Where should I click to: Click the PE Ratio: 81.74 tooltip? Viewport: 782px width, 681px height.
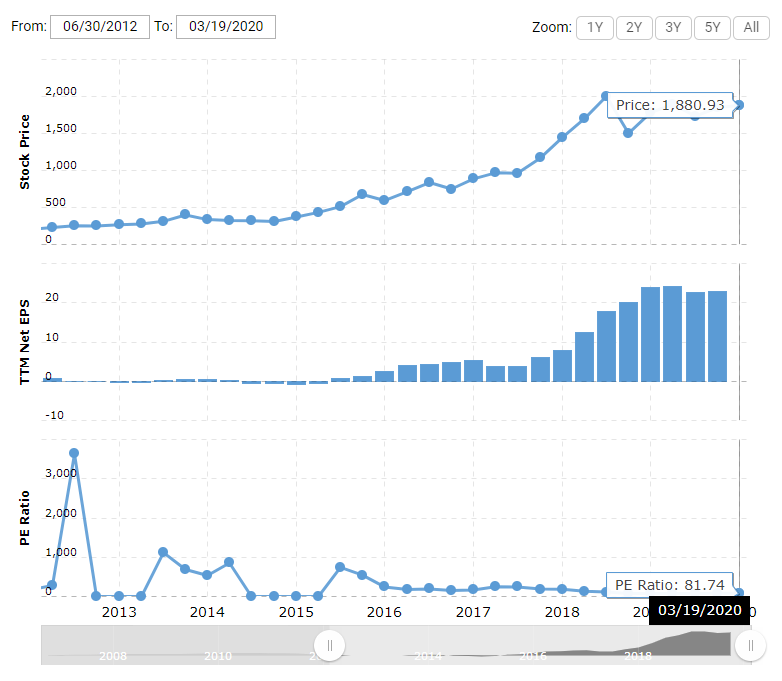pyautogui.click(x=669, y=585)
